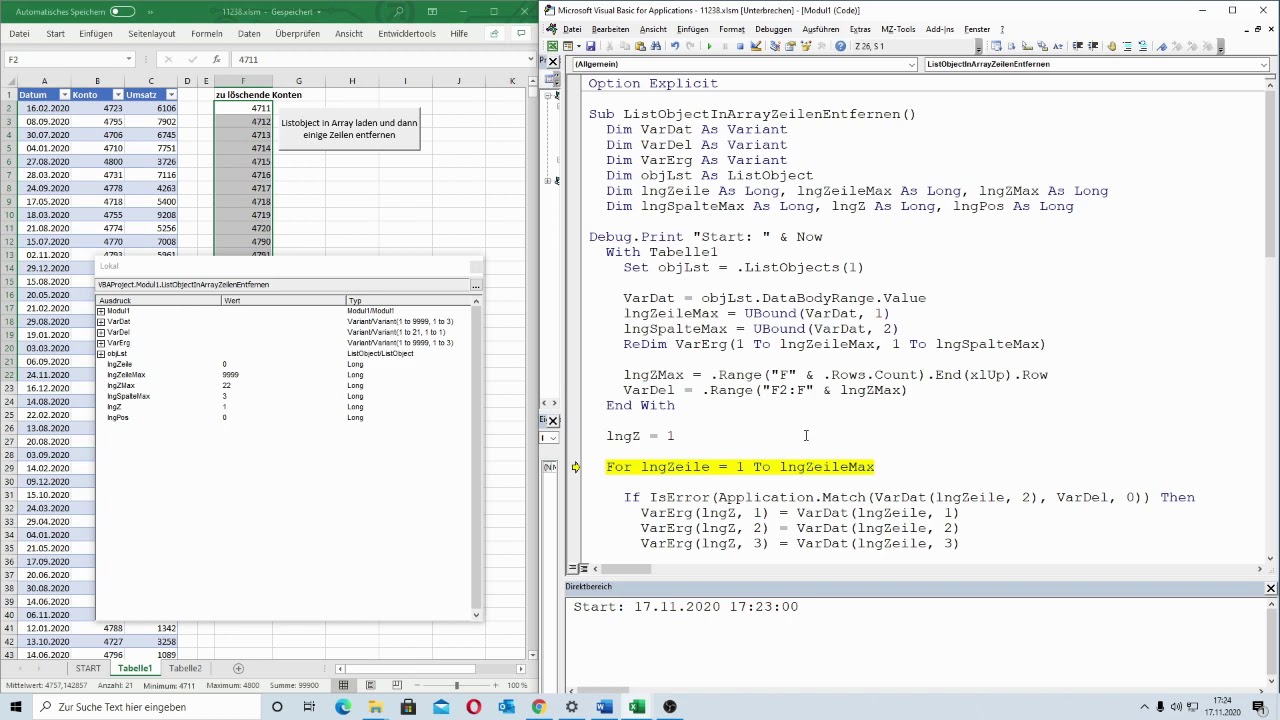The height and width of the screenshot is (720, 1280).
Task: Open the Name Box dropdown showing F2
Action: [x=129, y=59]
